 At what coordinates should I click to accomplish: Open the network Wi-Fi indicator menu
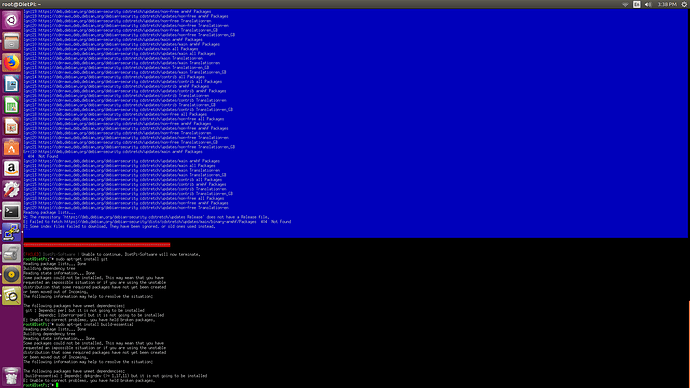(x=625, y=4)
